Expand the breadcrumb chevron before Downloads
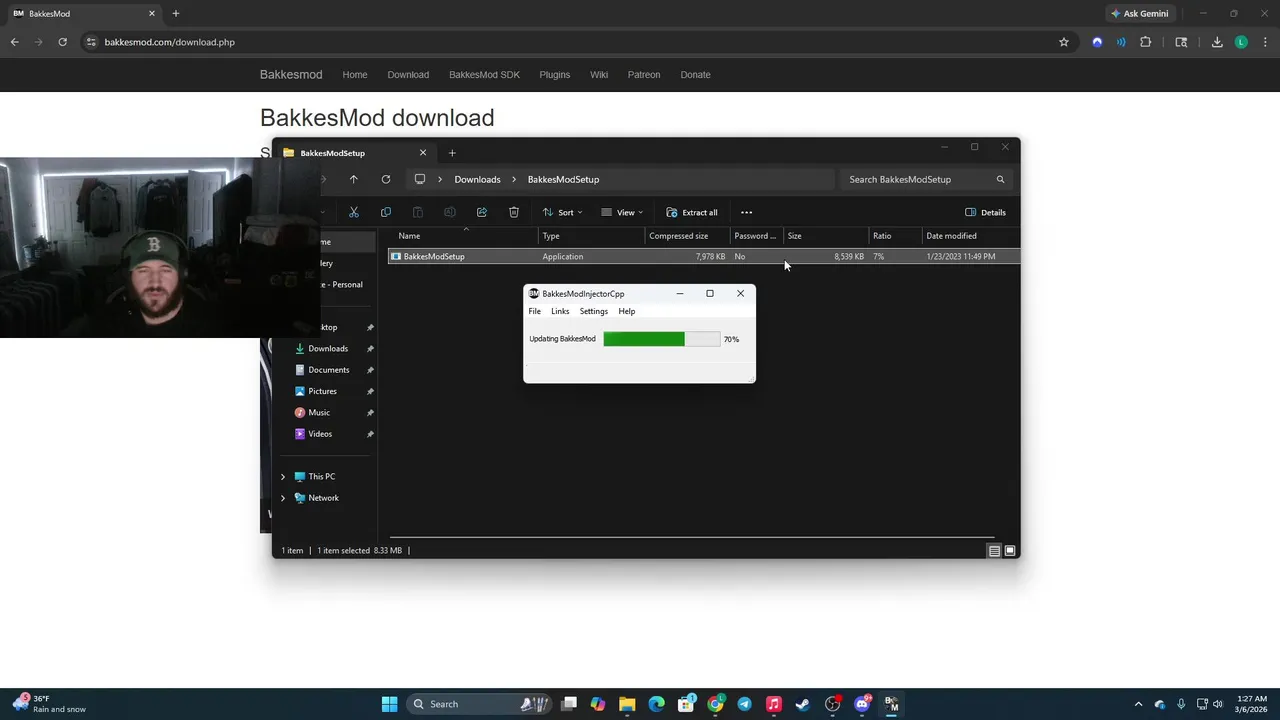1280x720 pixels. tap(439, 179)
